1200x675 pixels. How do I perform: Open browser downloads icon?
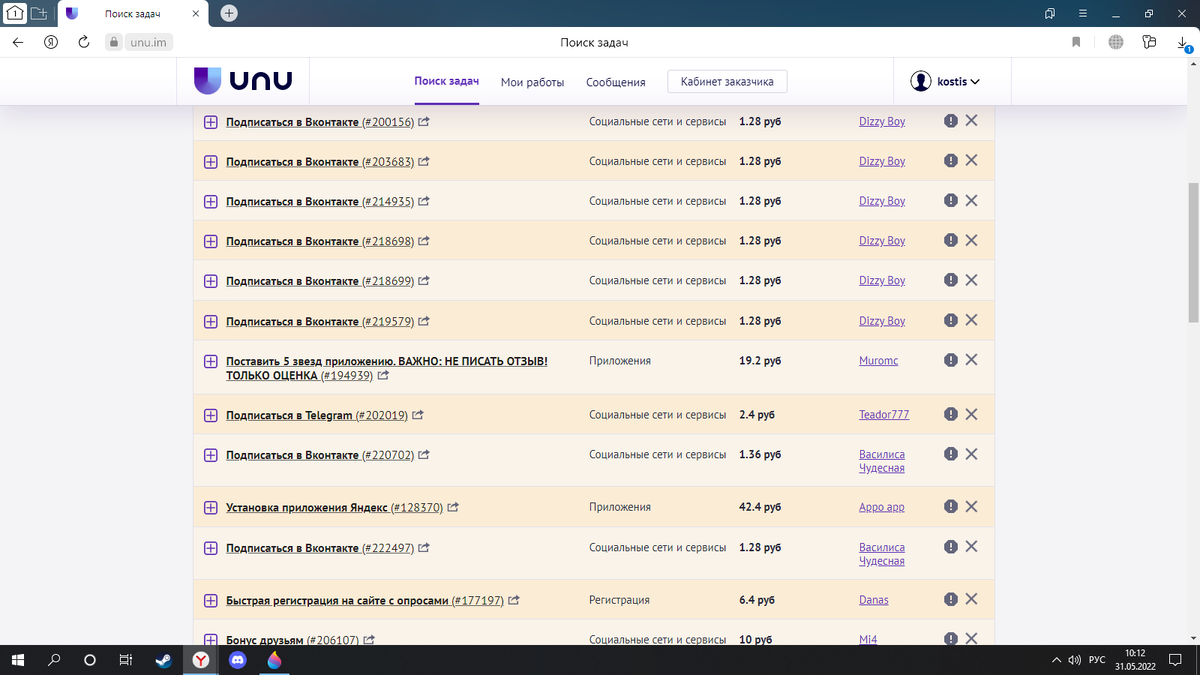point(1183,42)
